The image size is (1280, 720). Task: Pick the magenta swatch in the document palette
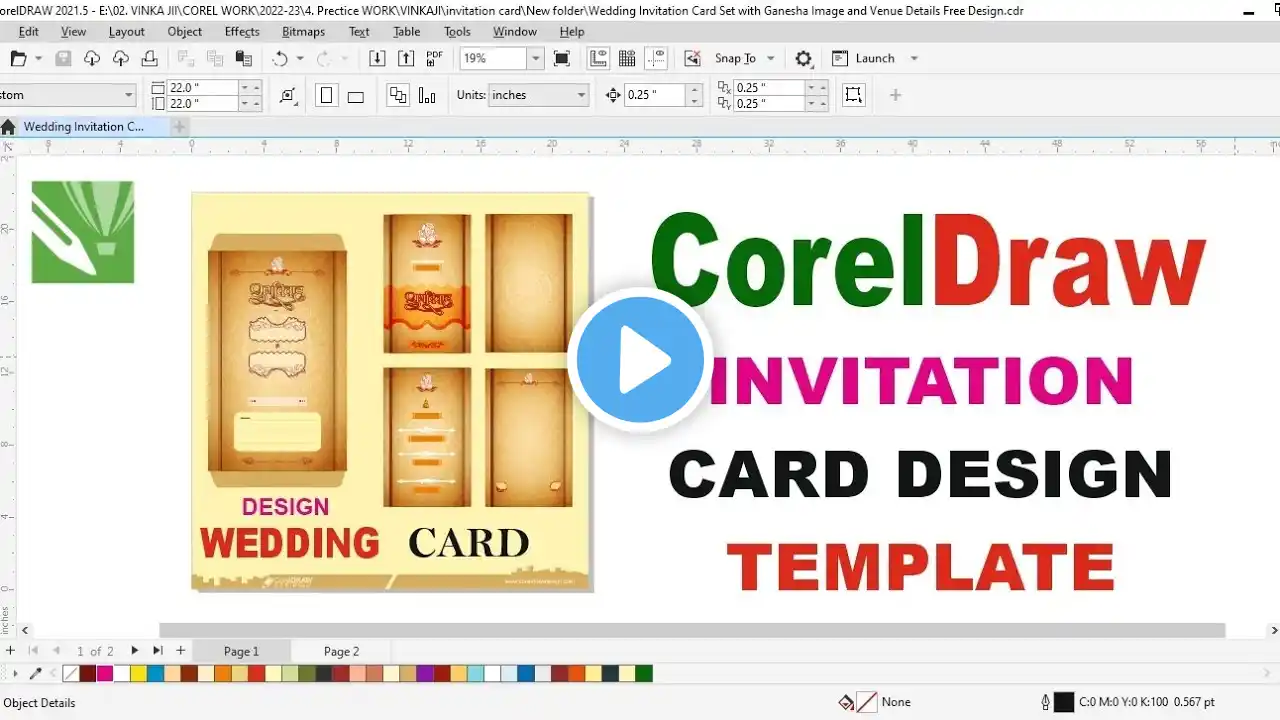click(x=105, y=674)
